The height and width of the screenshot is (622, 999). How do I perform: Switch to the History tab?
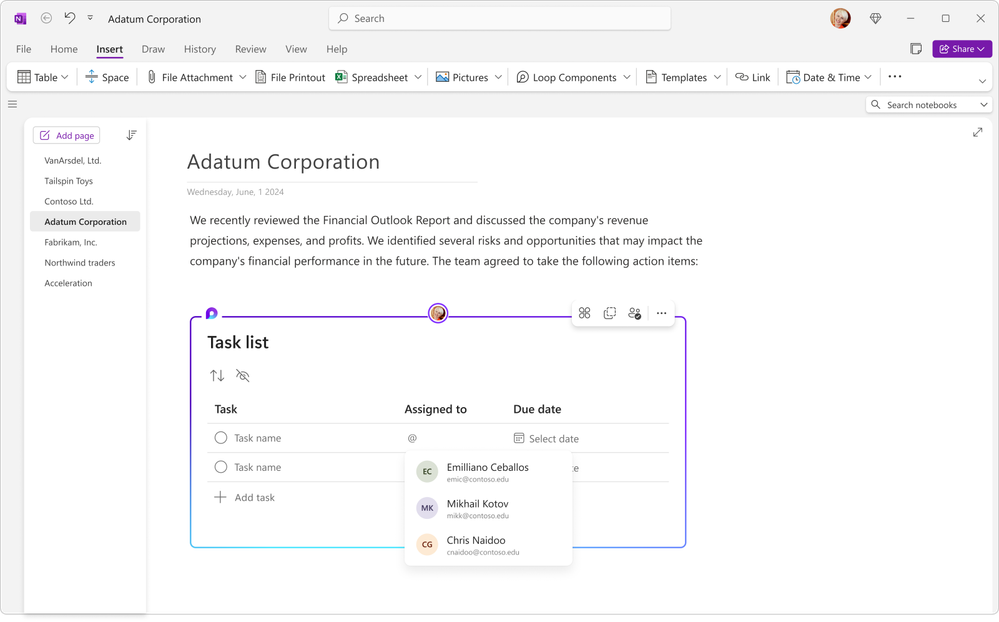click(x=200, y=49)
